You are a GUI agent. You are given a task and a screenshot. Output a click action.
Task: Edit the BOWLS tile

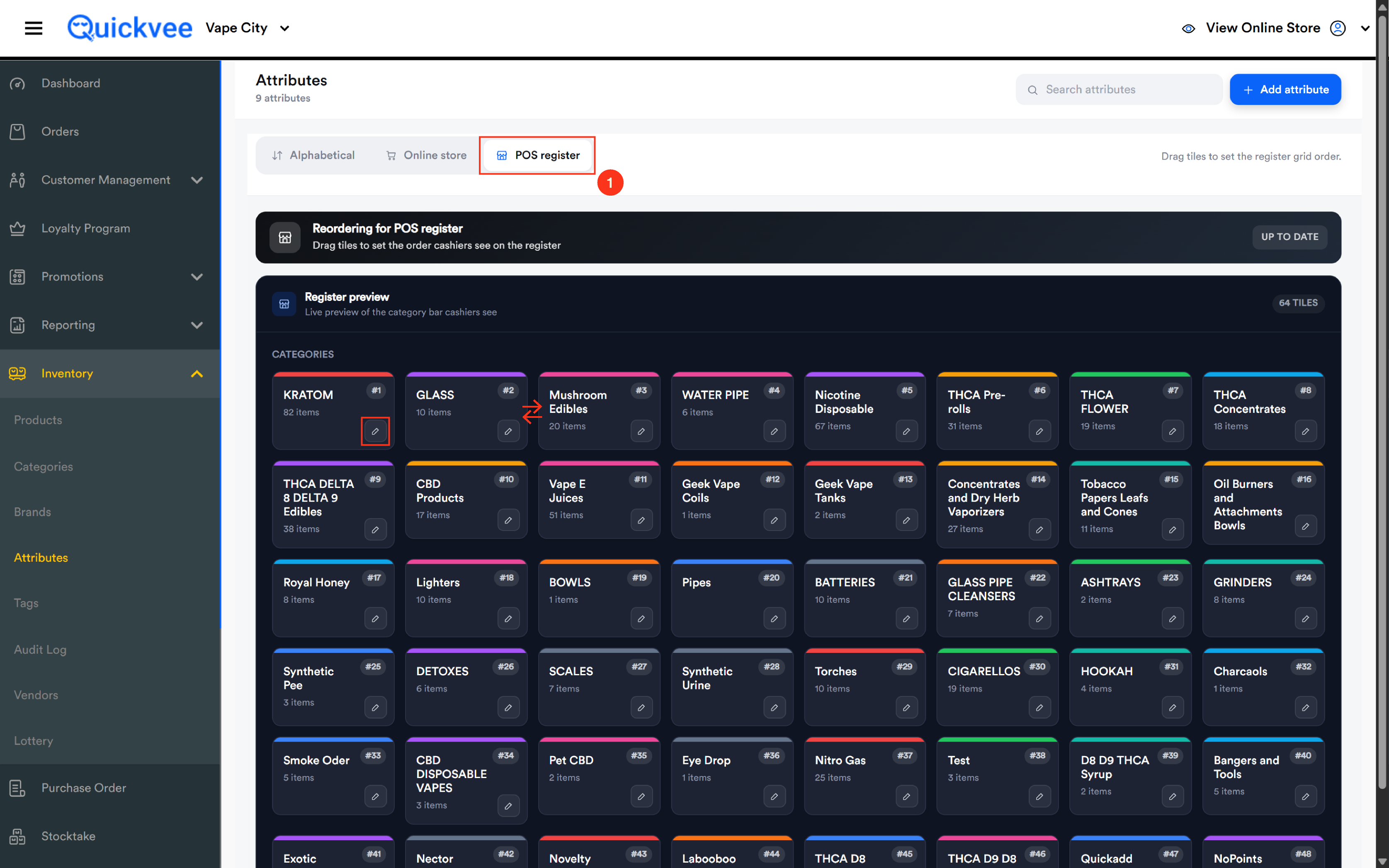tap(641, 618)
